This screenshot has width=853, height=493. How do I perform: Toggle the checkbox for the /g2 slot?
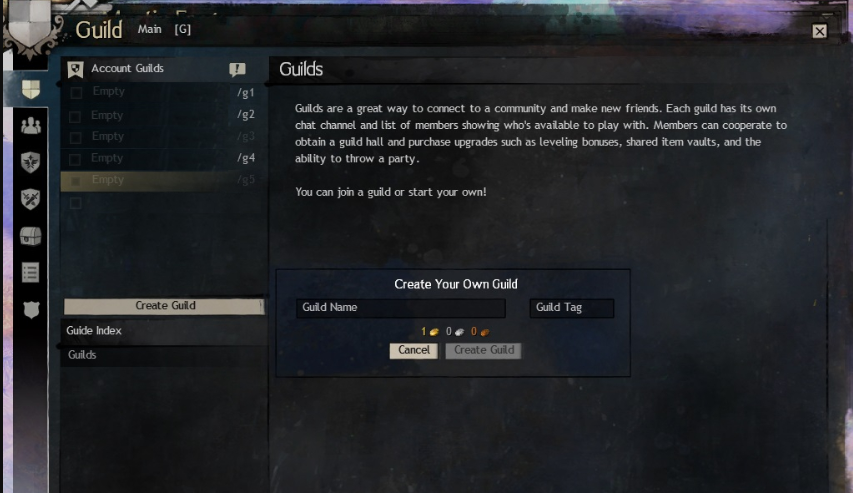[x=75, y=116]
